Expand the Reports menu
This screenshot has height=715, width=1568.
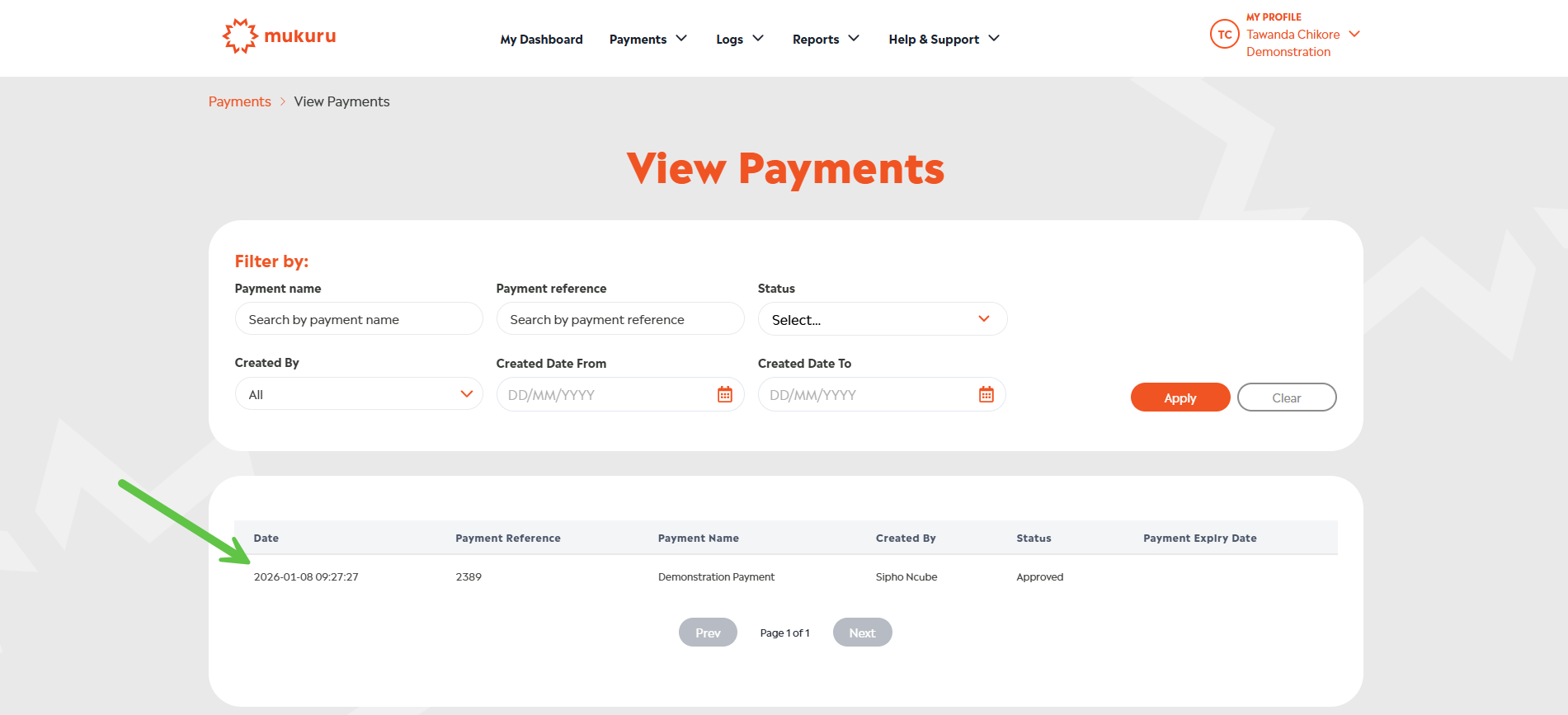pyautogui.click(x=825, y=39)
